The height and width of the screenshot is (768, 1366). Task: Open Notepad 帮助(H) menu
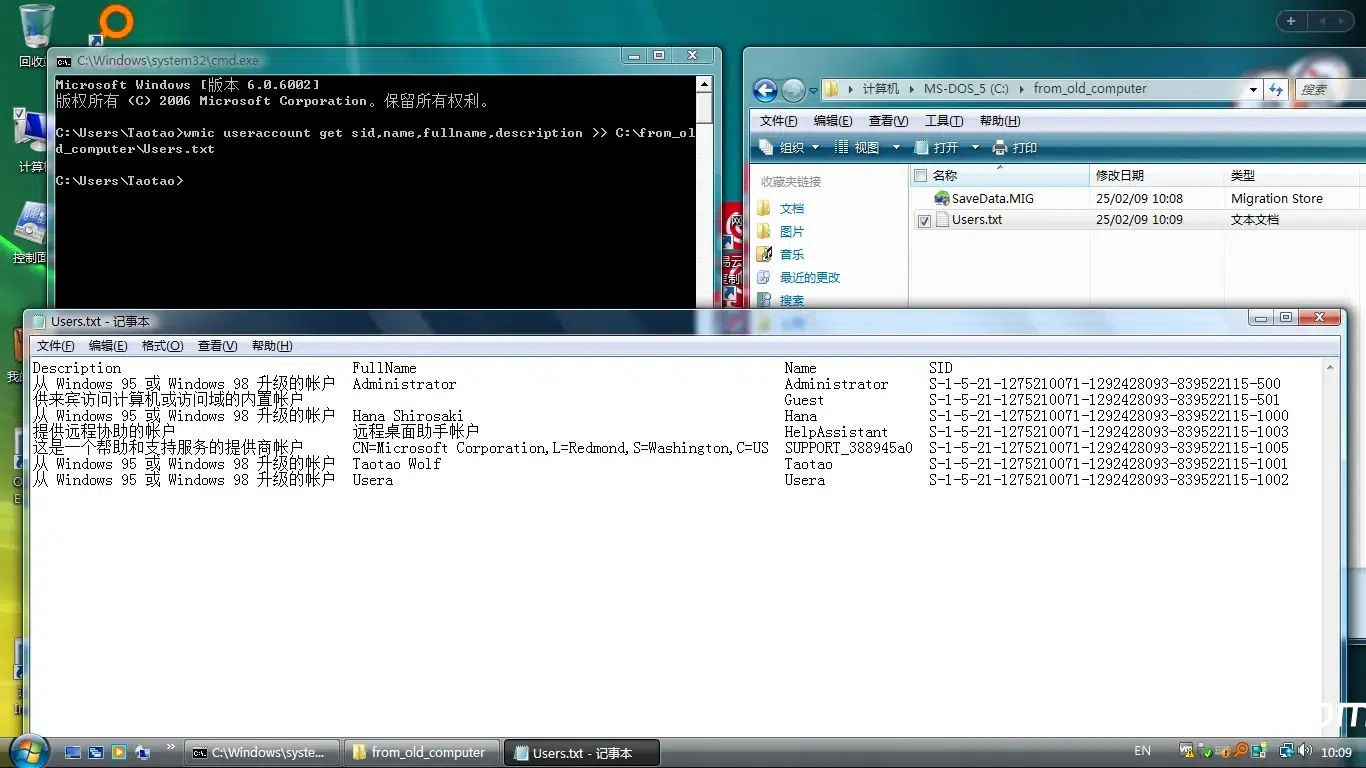coord(272,346)
